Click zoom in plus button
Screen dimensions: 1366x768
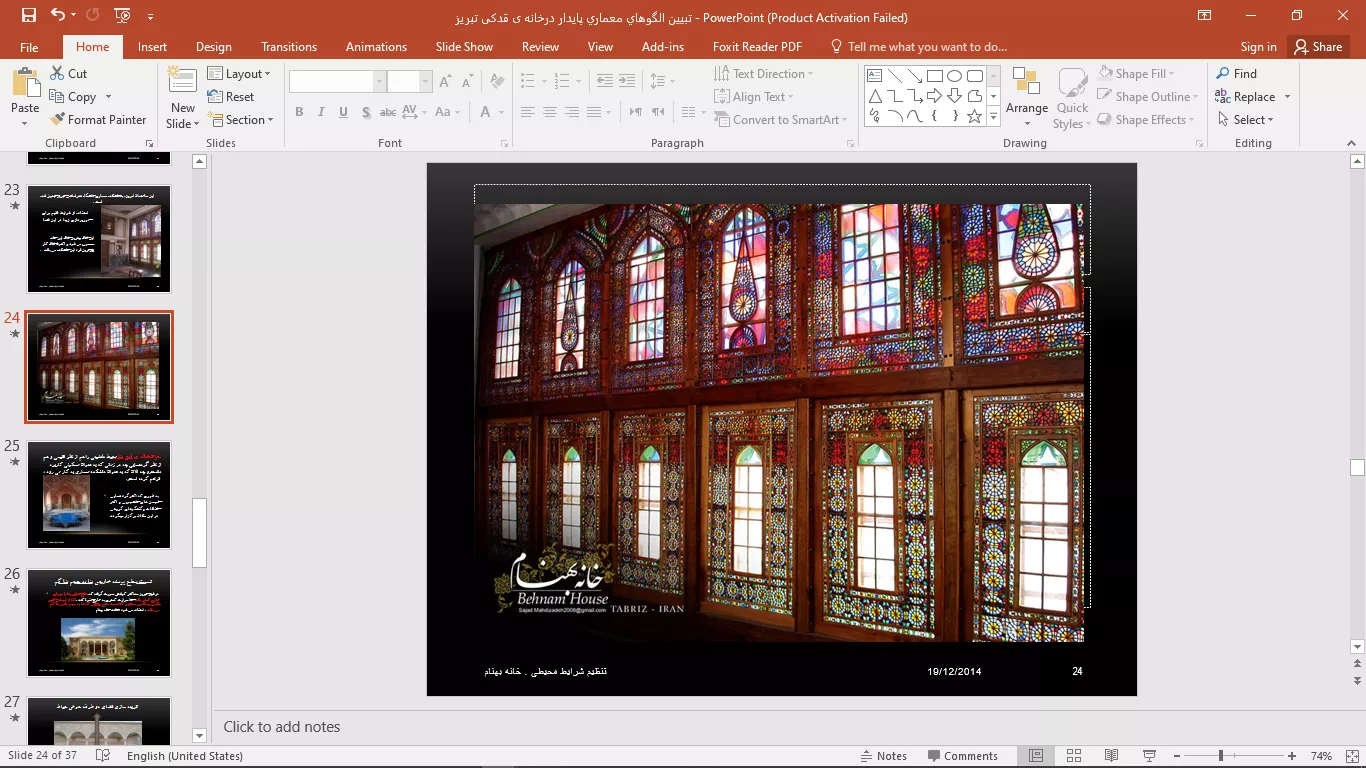tap(1292, 756)
